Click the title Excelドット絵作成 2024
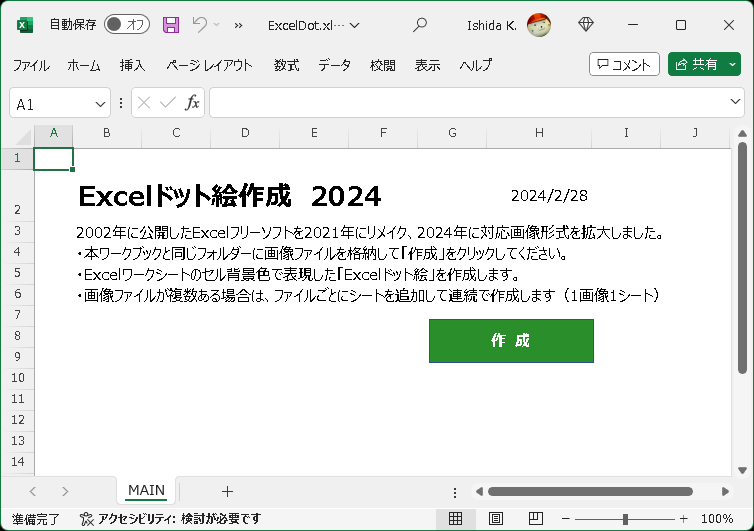Image resolution: width=754 pixels, height=531 pixels. 229,196
